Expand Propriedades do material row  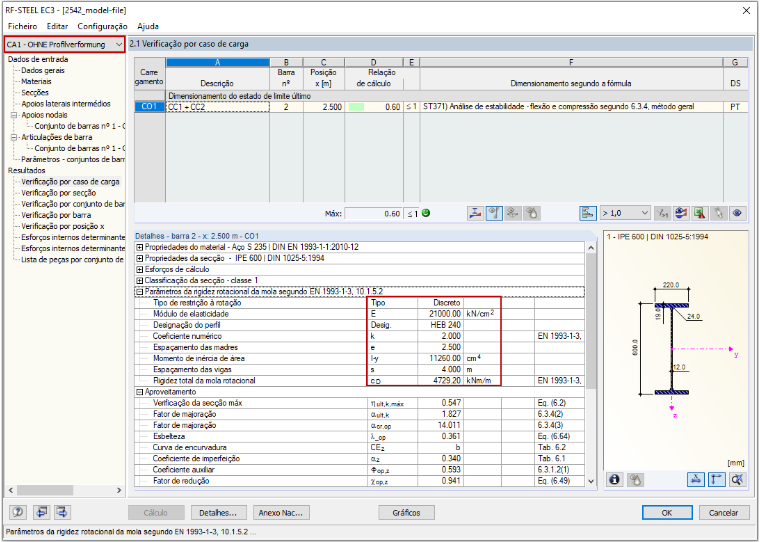(x=140, y=247)
